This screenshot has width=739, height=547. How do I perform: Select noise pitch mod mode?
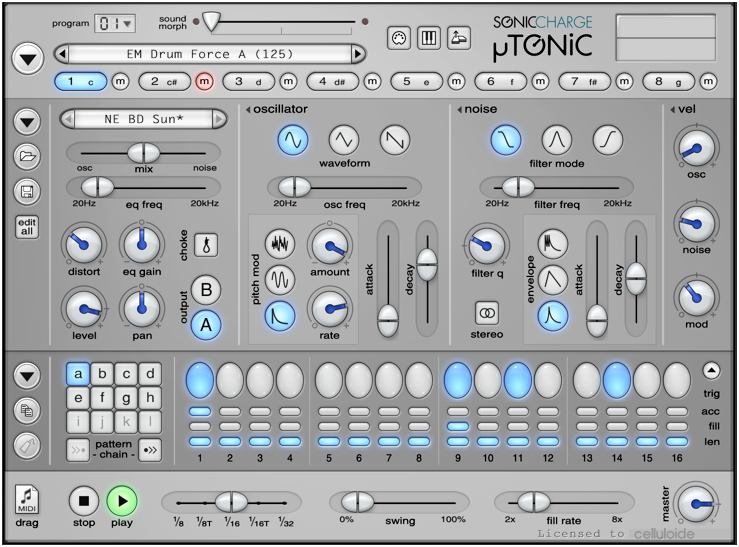click(x=280, y=244)
